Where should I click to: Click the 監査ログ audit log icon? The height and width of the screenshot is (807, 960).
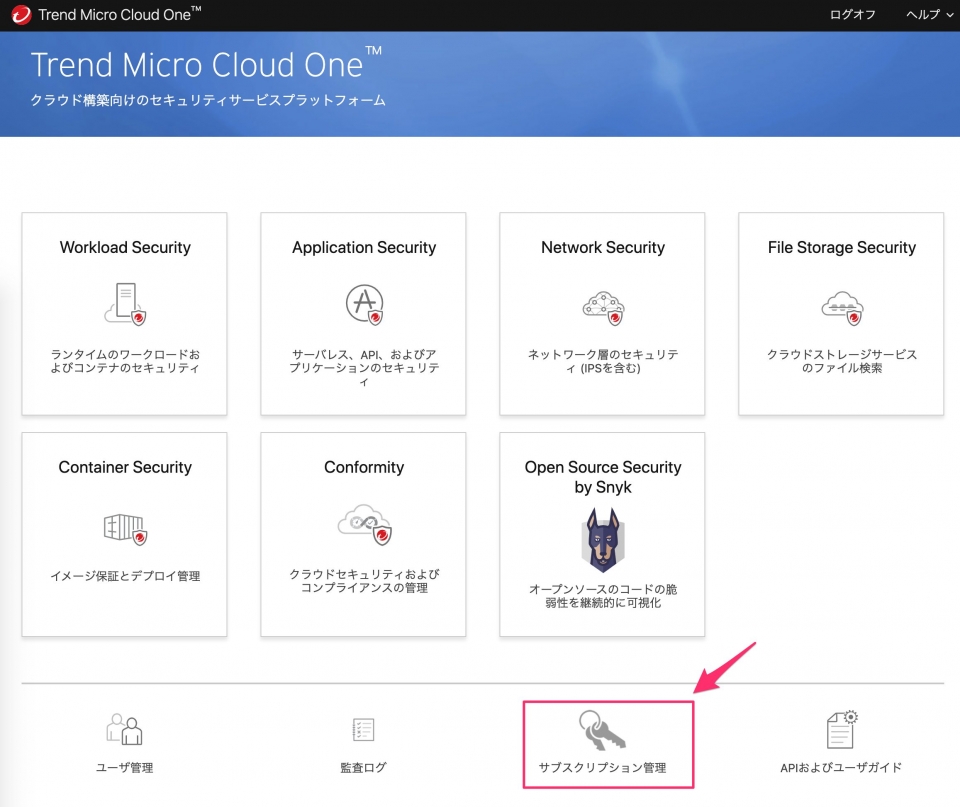pyautogui.click(x=363, y=731)
